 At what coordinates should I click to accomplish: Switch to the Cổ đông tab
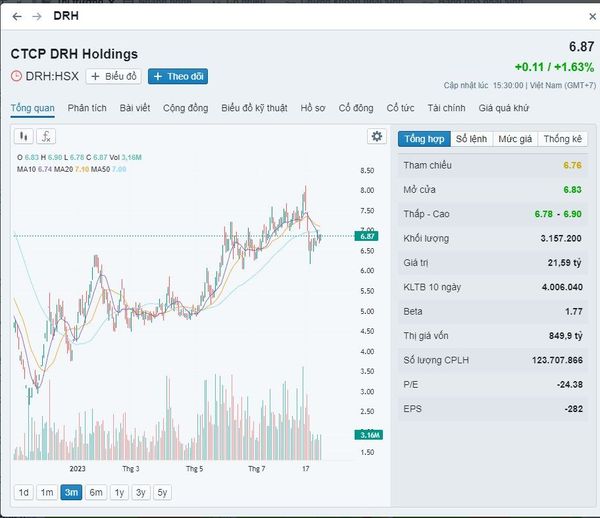[x=356, y=108]
